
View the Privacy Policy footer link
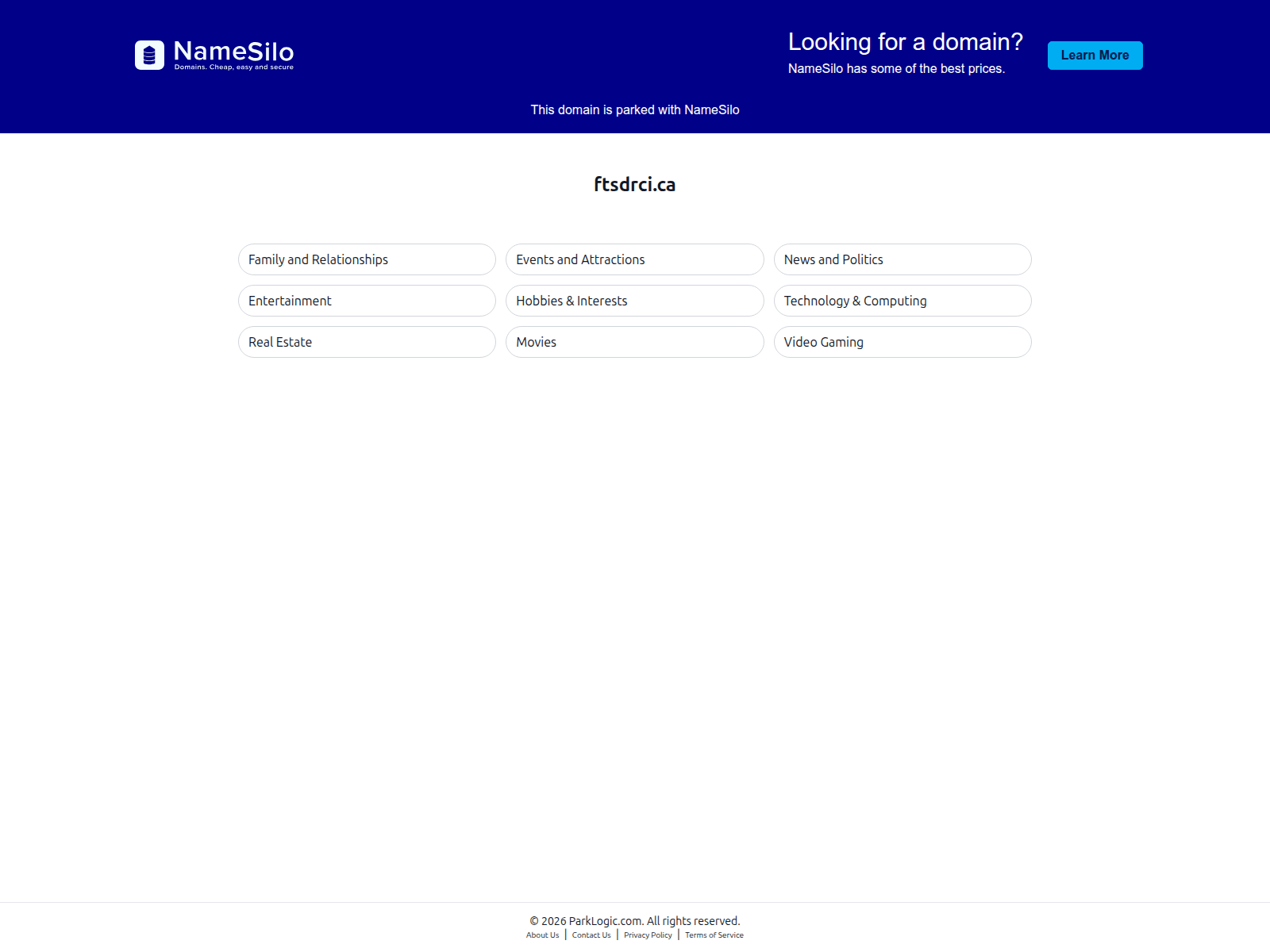[x=648, y=935]
